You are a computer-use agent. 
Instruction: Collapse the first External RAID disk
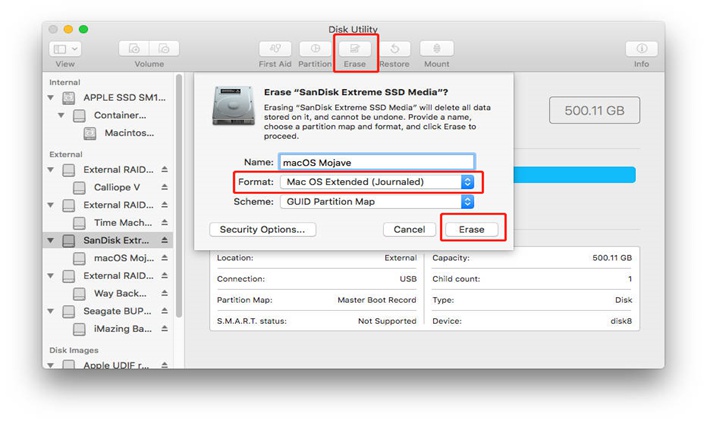(51, 170)
